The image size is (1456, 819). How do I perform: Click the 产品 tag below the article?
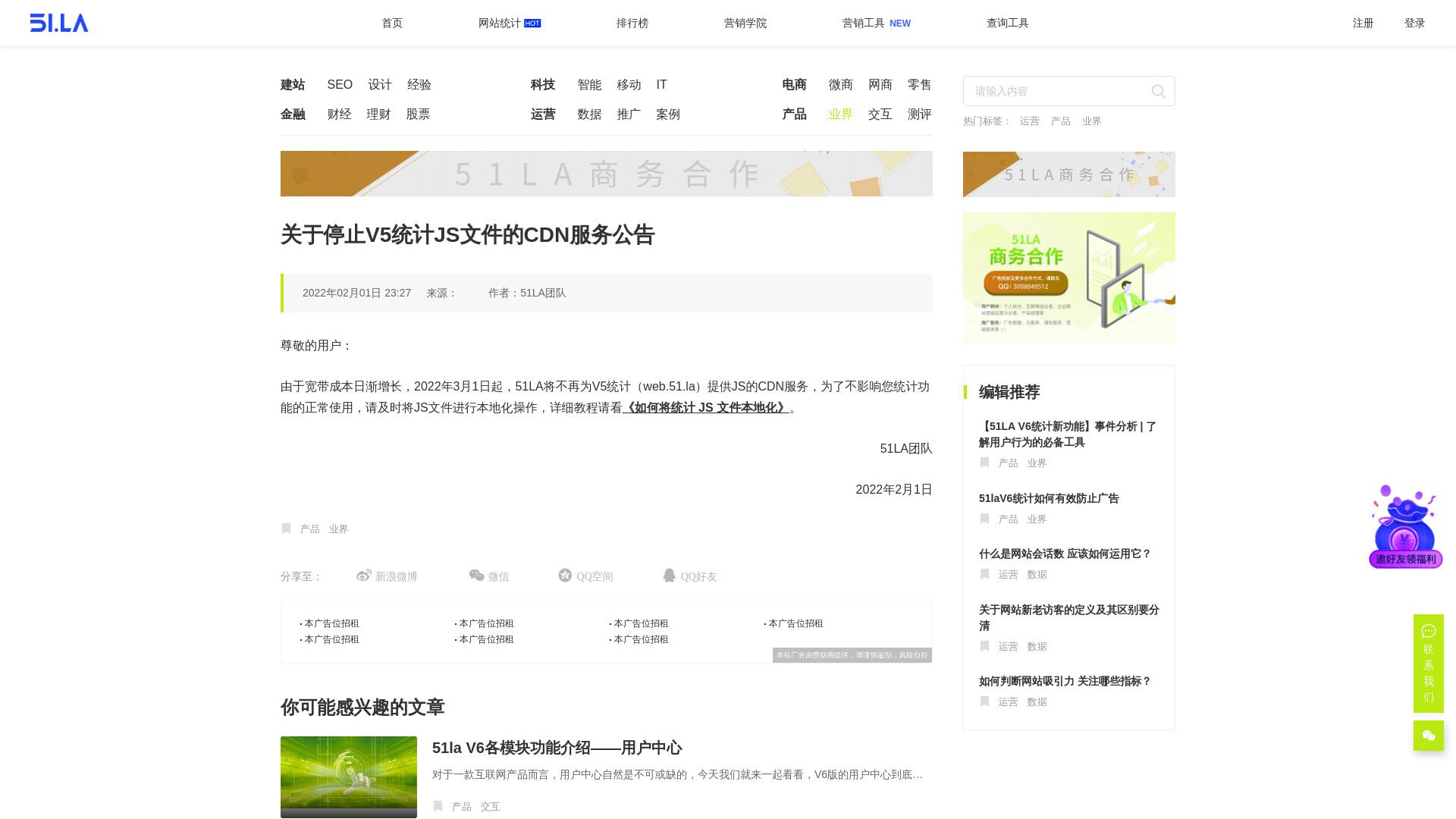point(309,529)
